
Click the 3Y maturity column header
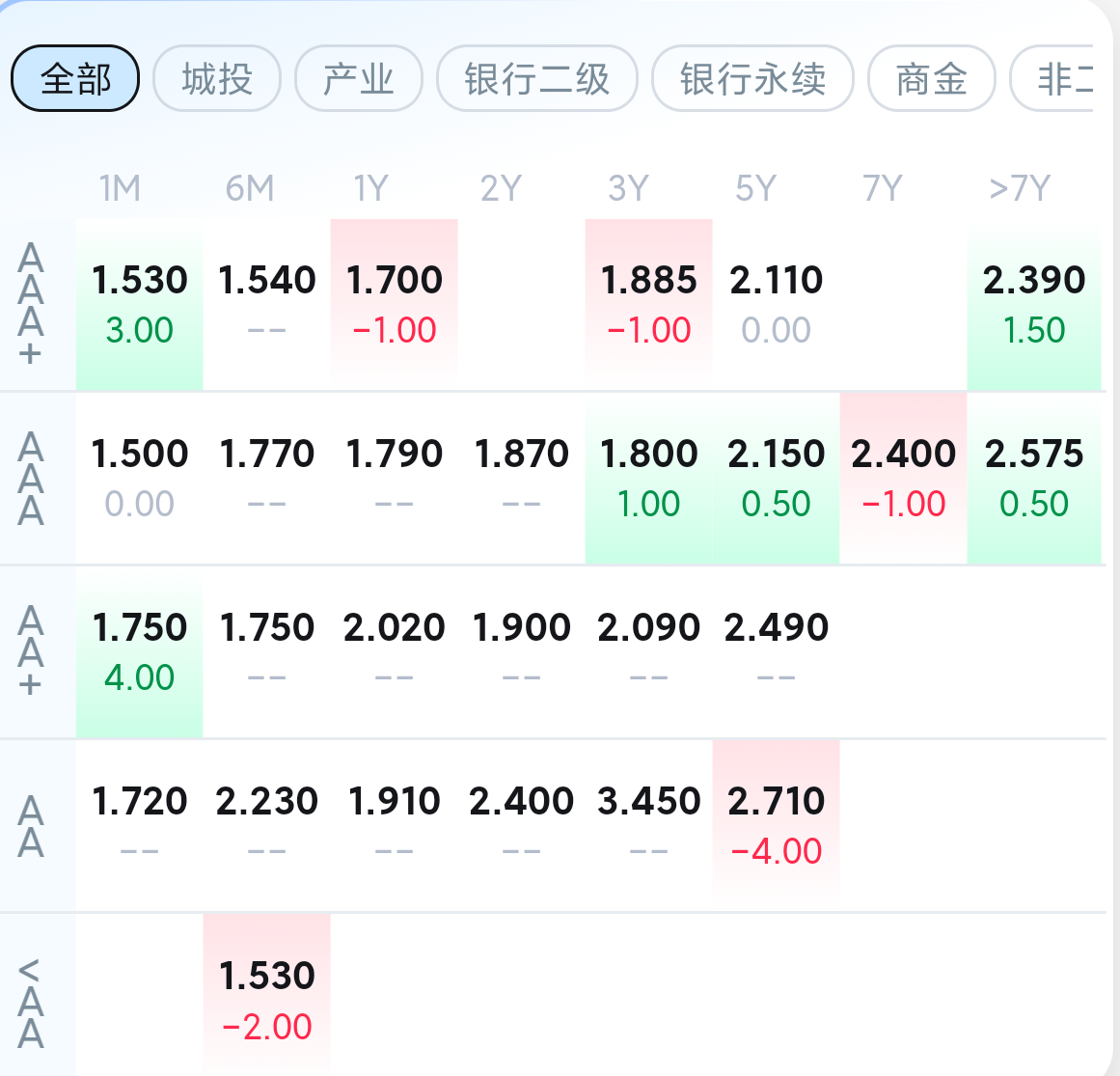(x=628, y=188)
